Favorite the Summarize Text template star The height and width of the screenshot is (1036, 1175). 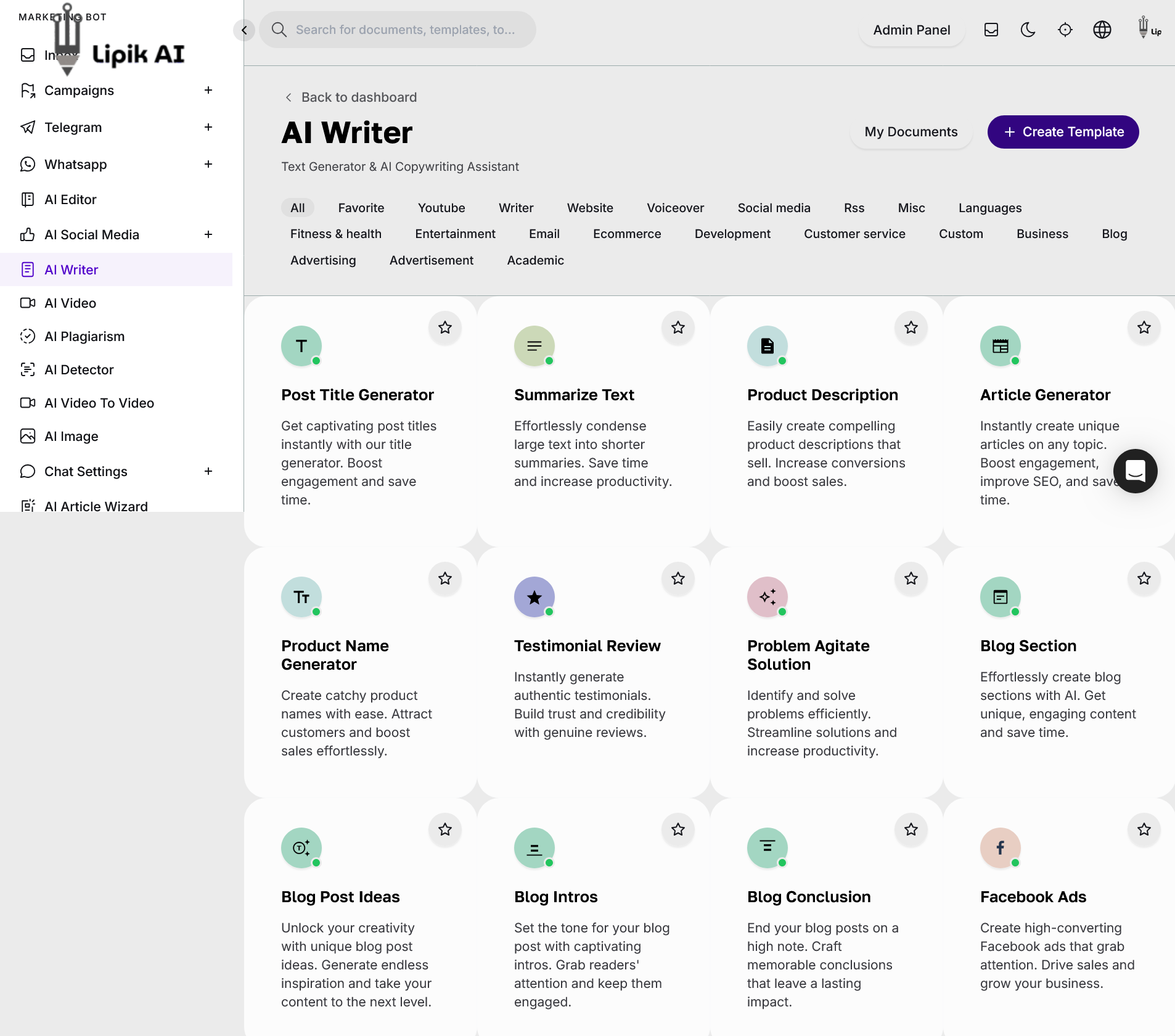678,327
